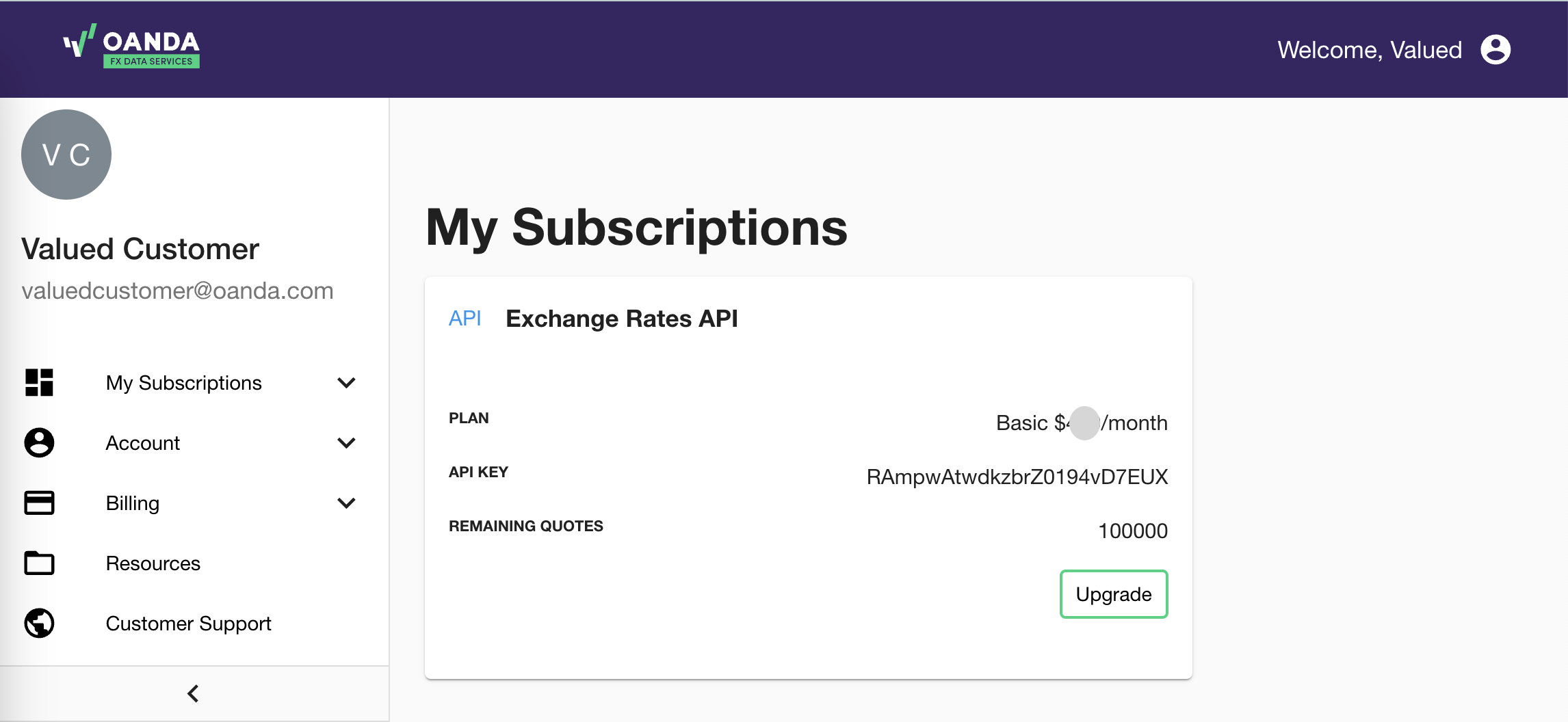
Task: Open My Subscriptions menu item
Action: click(194, 383)
